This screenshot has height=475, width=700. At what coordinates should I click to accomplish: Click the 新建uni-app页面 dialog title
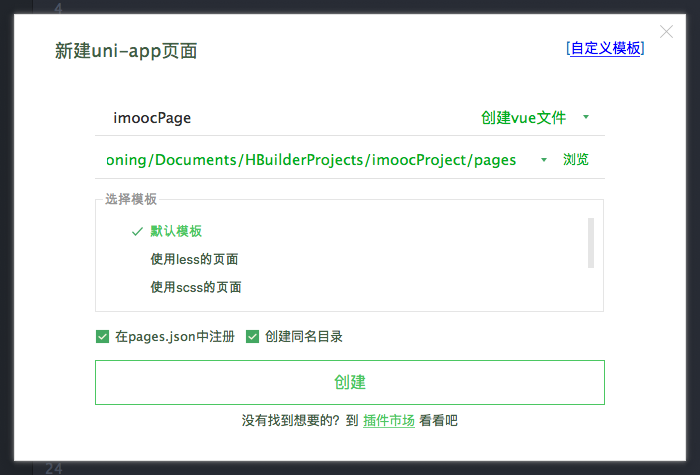[126, 52]
